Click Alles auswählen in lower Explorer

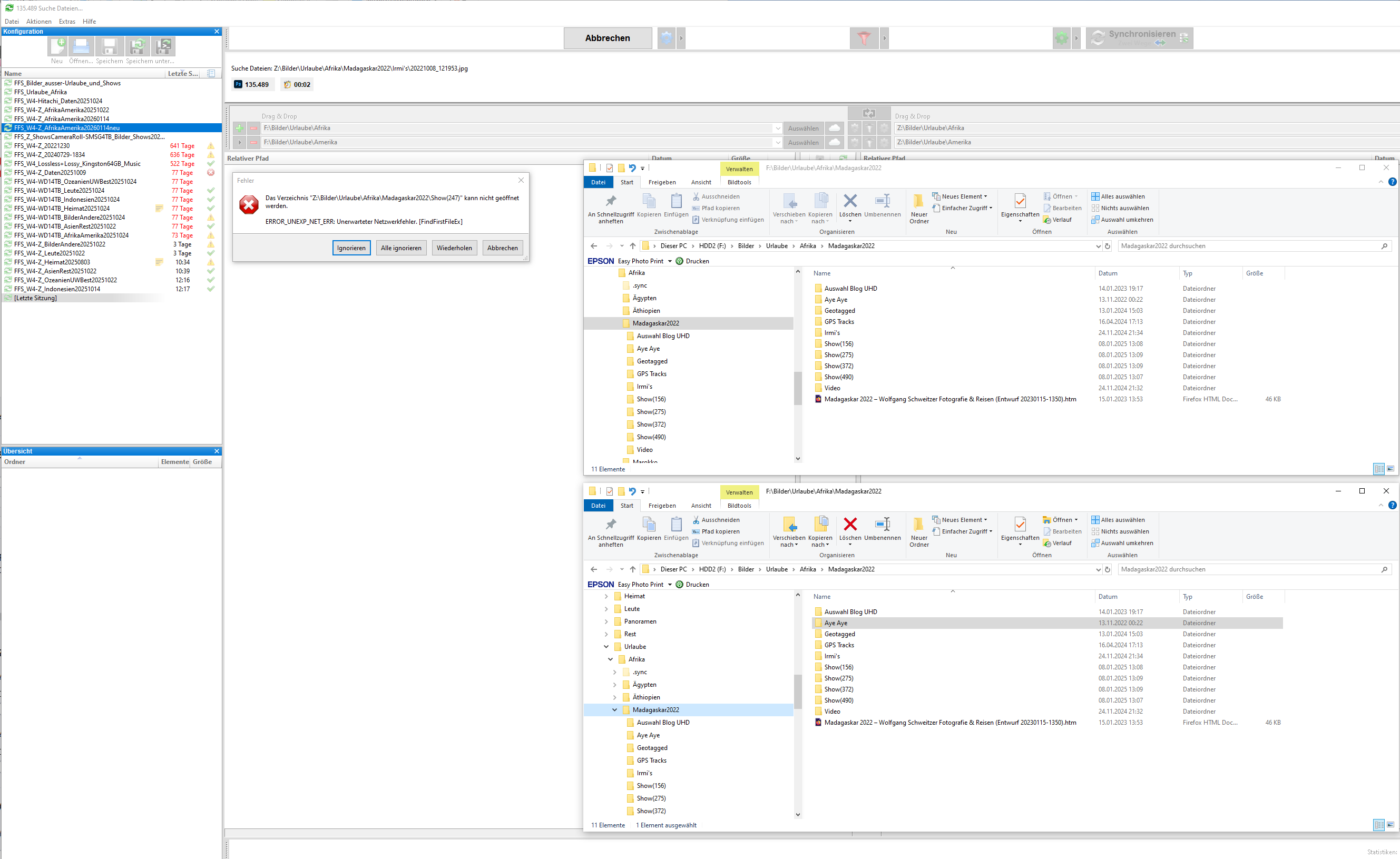click(1118, 520)
